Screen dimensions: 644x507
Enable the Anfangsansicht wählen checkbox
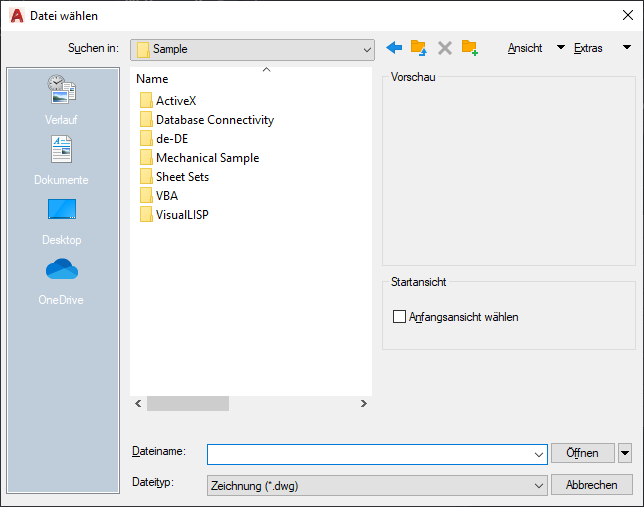tap(399, 317)
